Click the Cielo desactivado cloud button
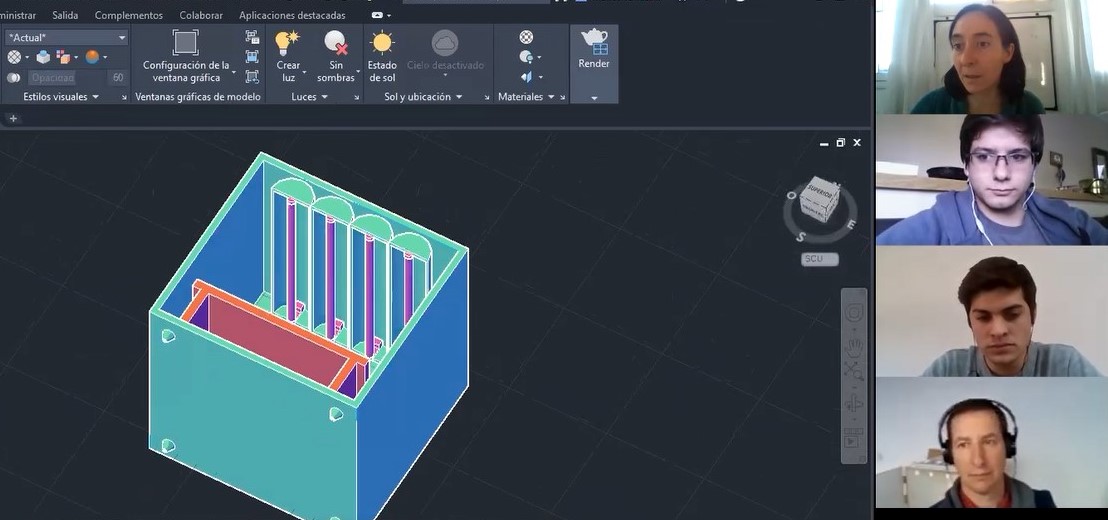 (445, 53)
